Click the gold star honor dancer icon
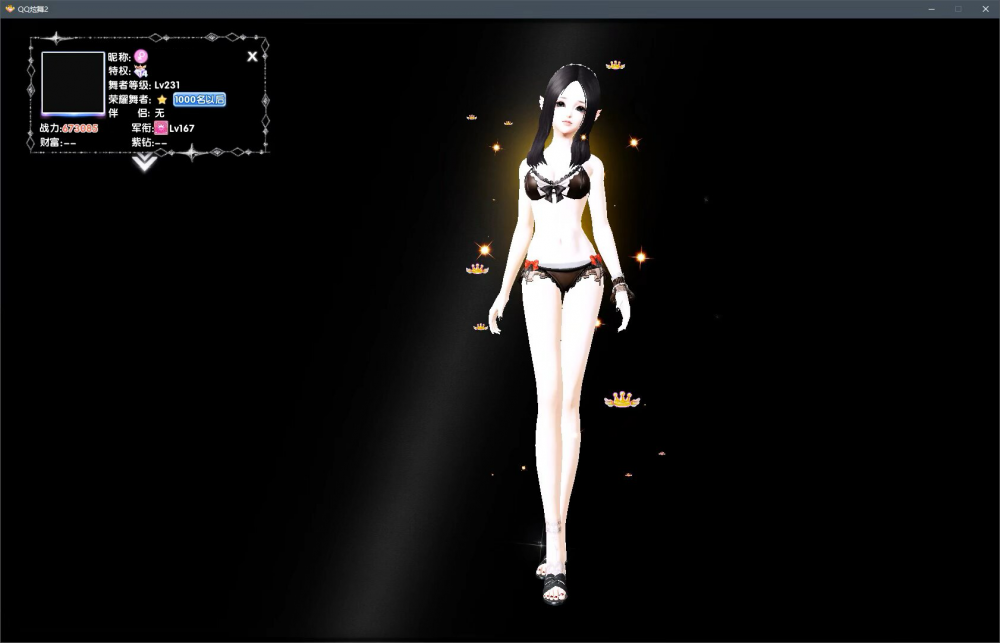 tap(162, 100)
